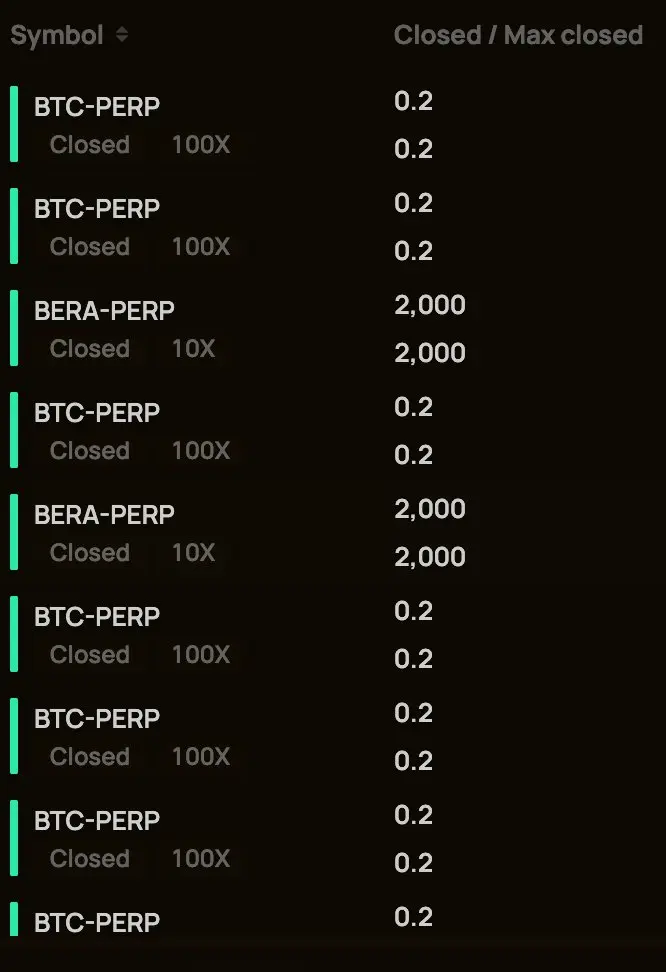This screenshot has width=666, height=972.
Task: Click the Closed status under the first BERA-PERP
Action: tap(90, 348)
